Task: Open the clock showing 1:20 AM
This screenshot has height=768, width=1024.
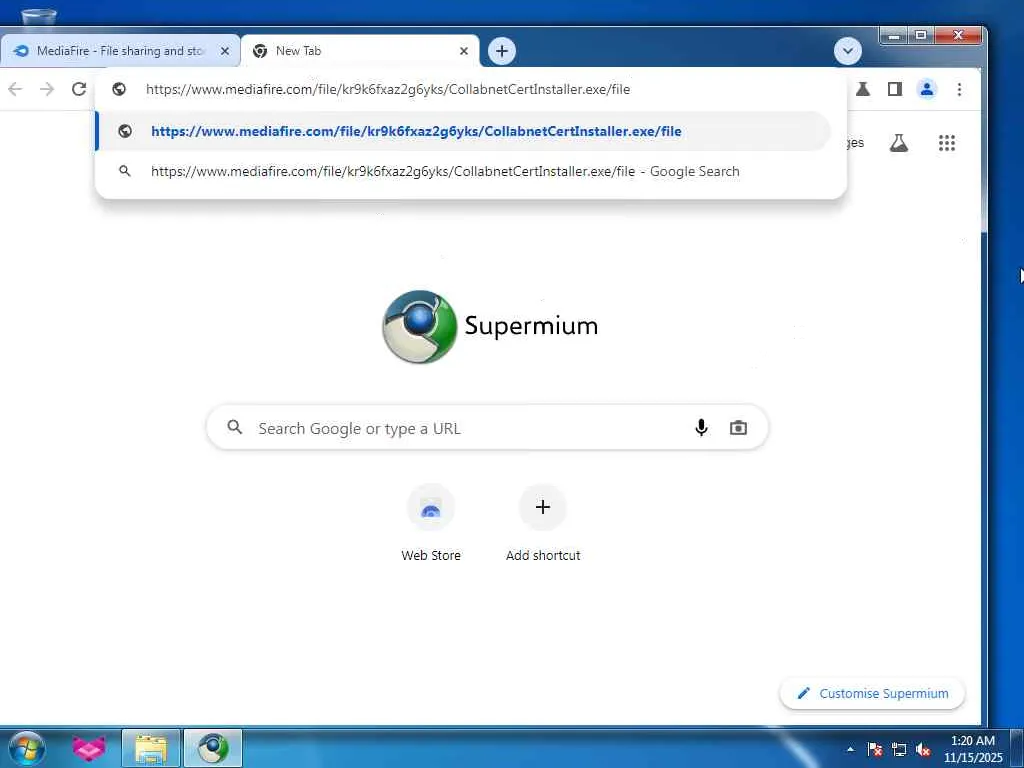Action: point(973,749)
